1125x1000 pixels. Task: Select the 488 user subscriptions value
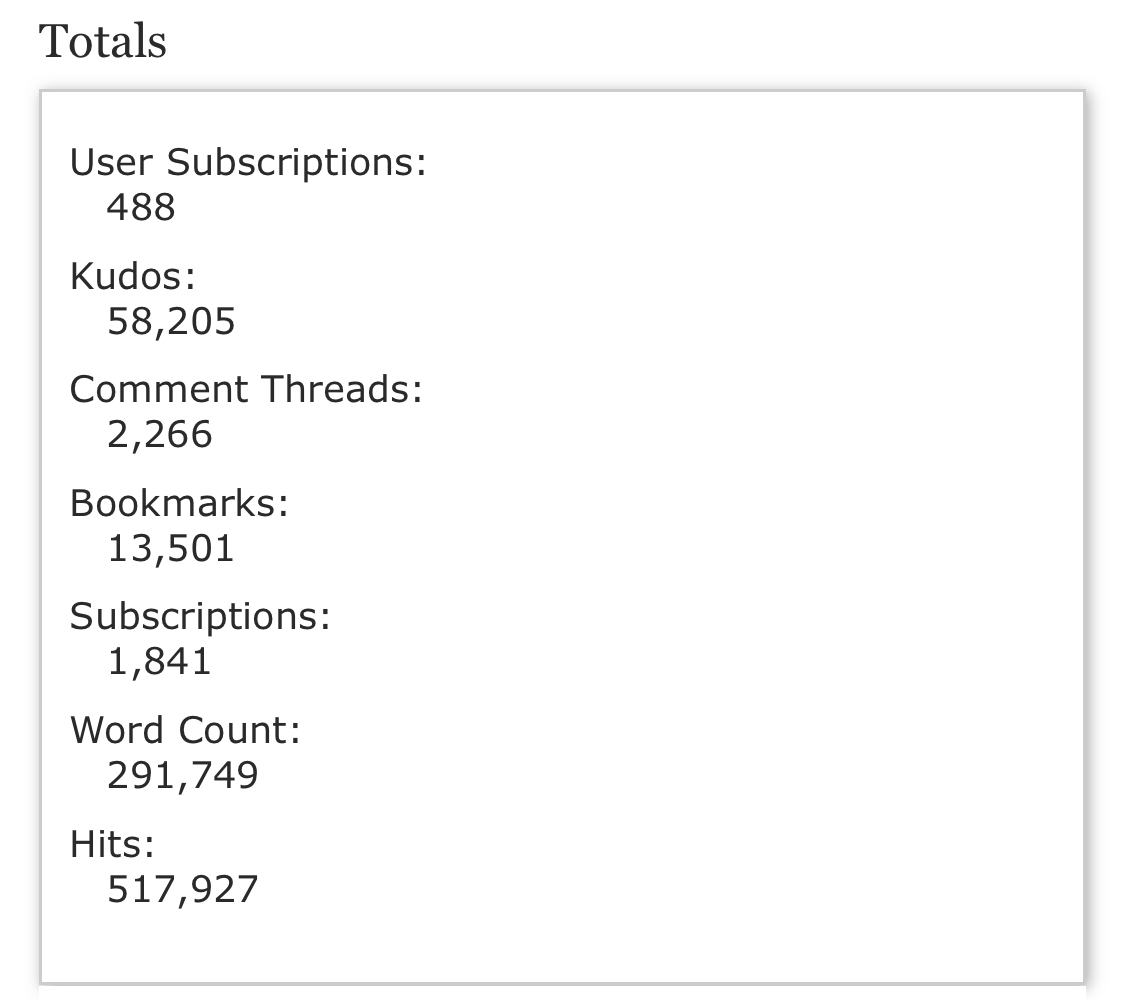(x=141, y=207)
